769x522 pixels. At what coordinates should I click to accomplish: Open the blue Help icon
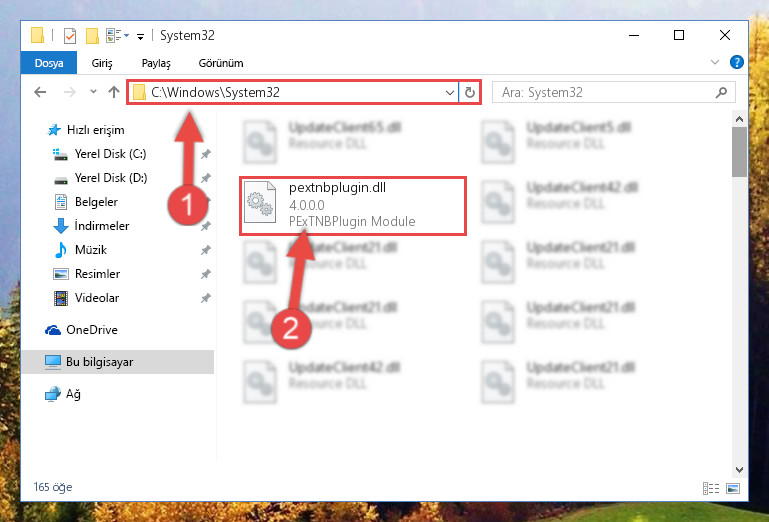tap(736, 62)
